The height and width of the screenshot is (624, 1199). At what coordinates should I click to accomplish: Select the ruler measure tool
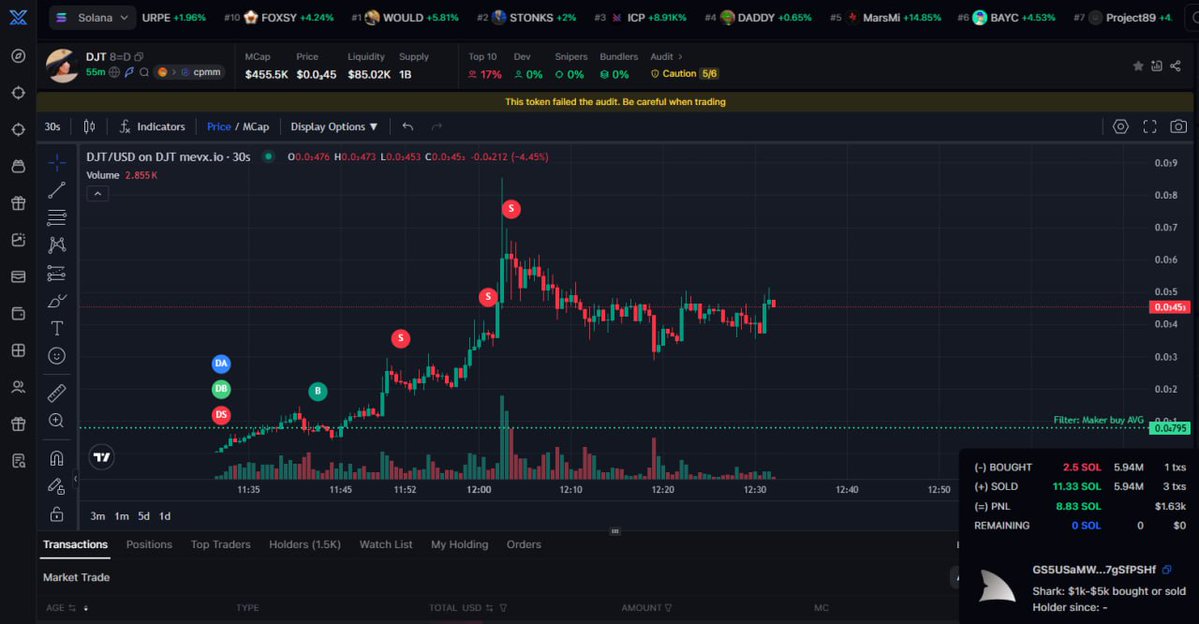pyautogui.click(x=57, y=393)
